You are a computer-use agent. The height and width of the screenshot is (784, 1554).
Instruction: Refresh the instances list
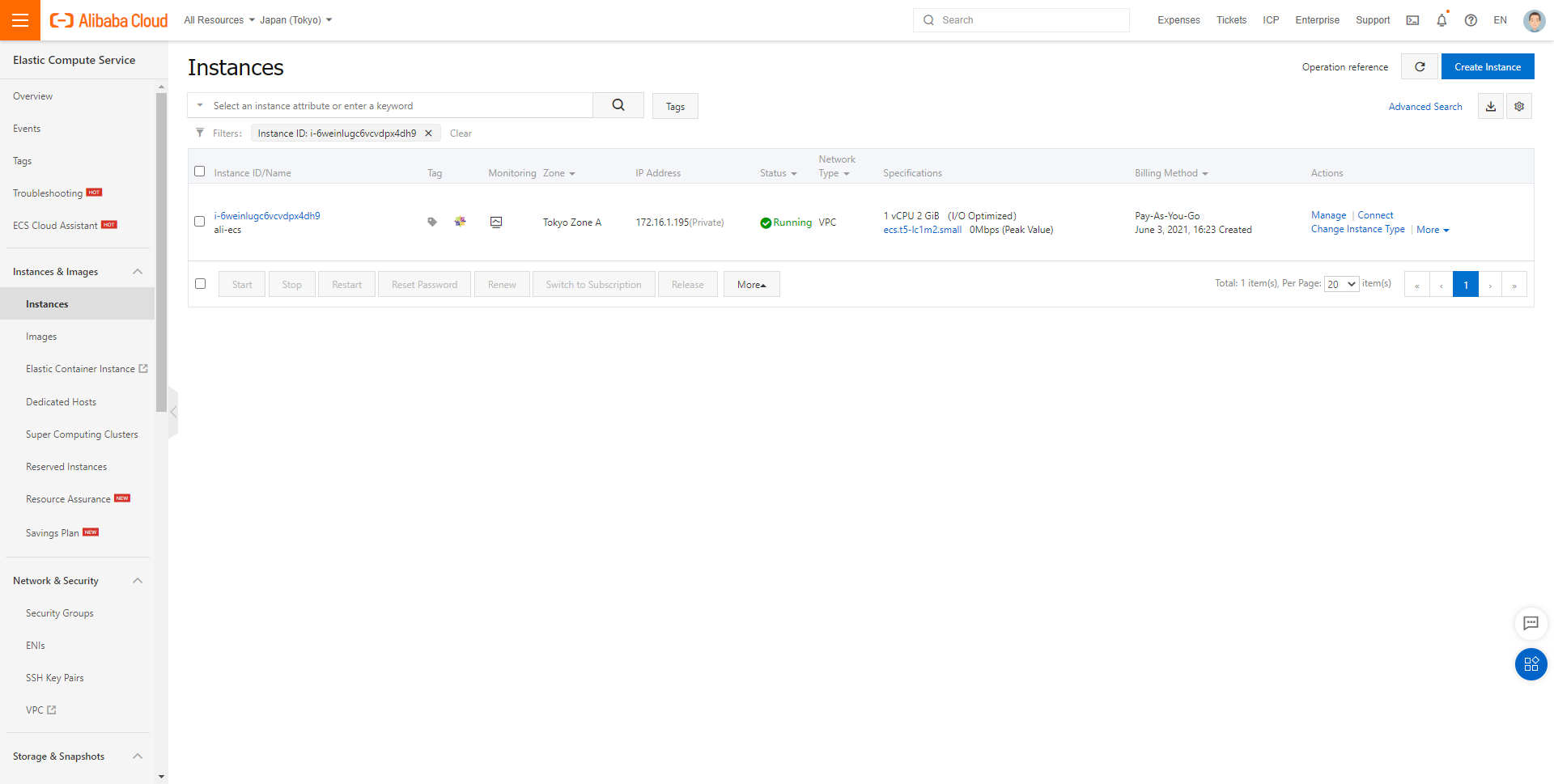(x=1420, y=66)
